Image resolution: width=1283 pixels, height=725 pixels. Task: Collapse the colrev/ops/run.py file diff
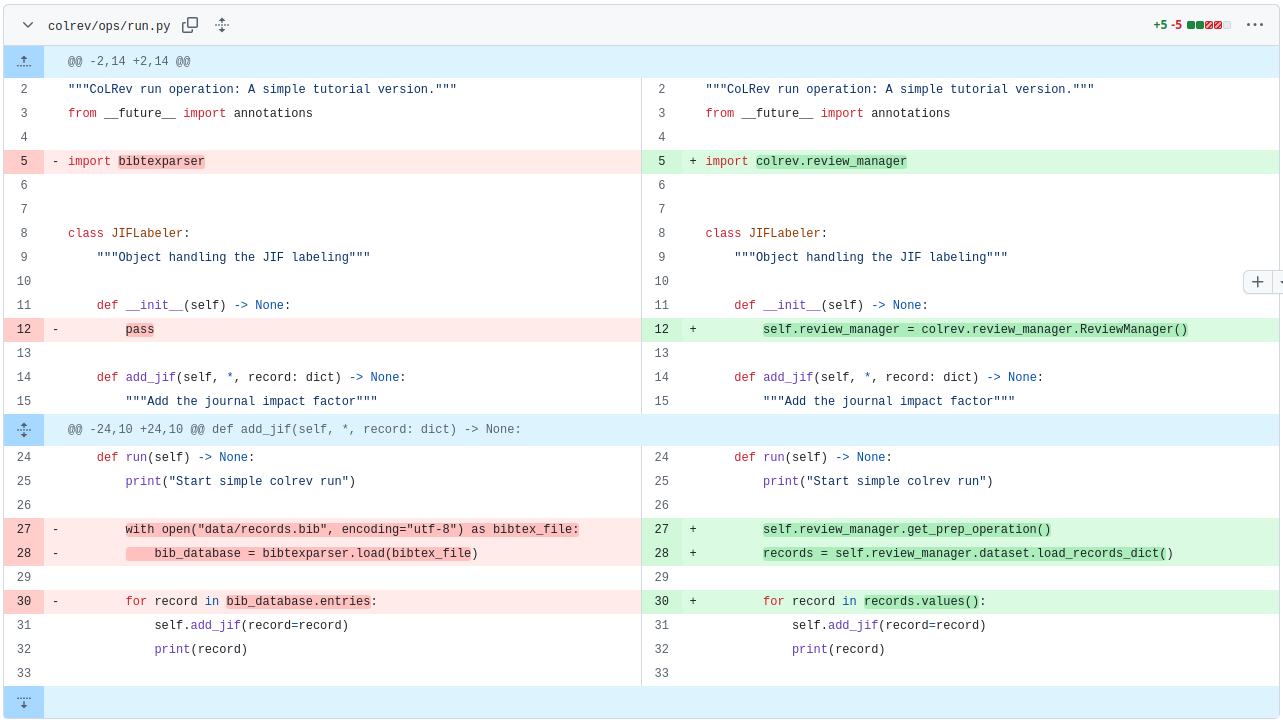28,25
